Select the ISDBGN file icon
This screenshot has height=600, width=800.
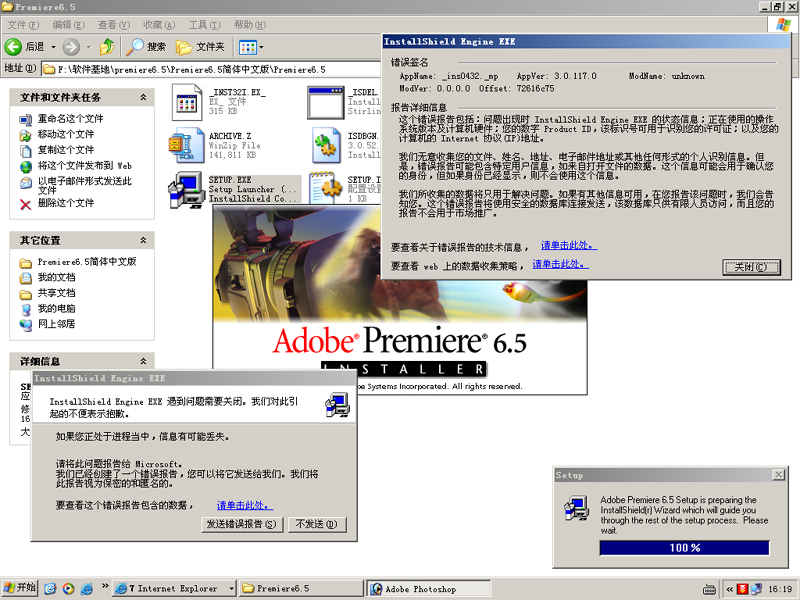(x=327, y=145)
